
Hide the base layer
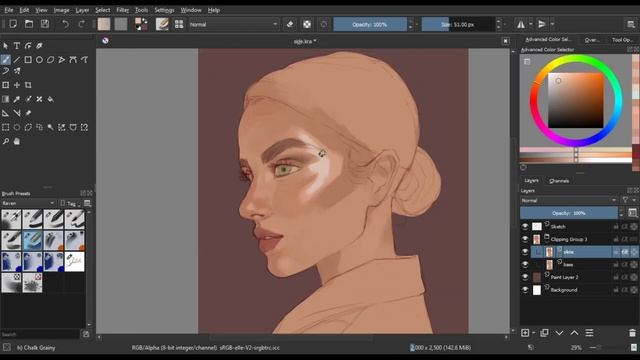click(525, 264)
